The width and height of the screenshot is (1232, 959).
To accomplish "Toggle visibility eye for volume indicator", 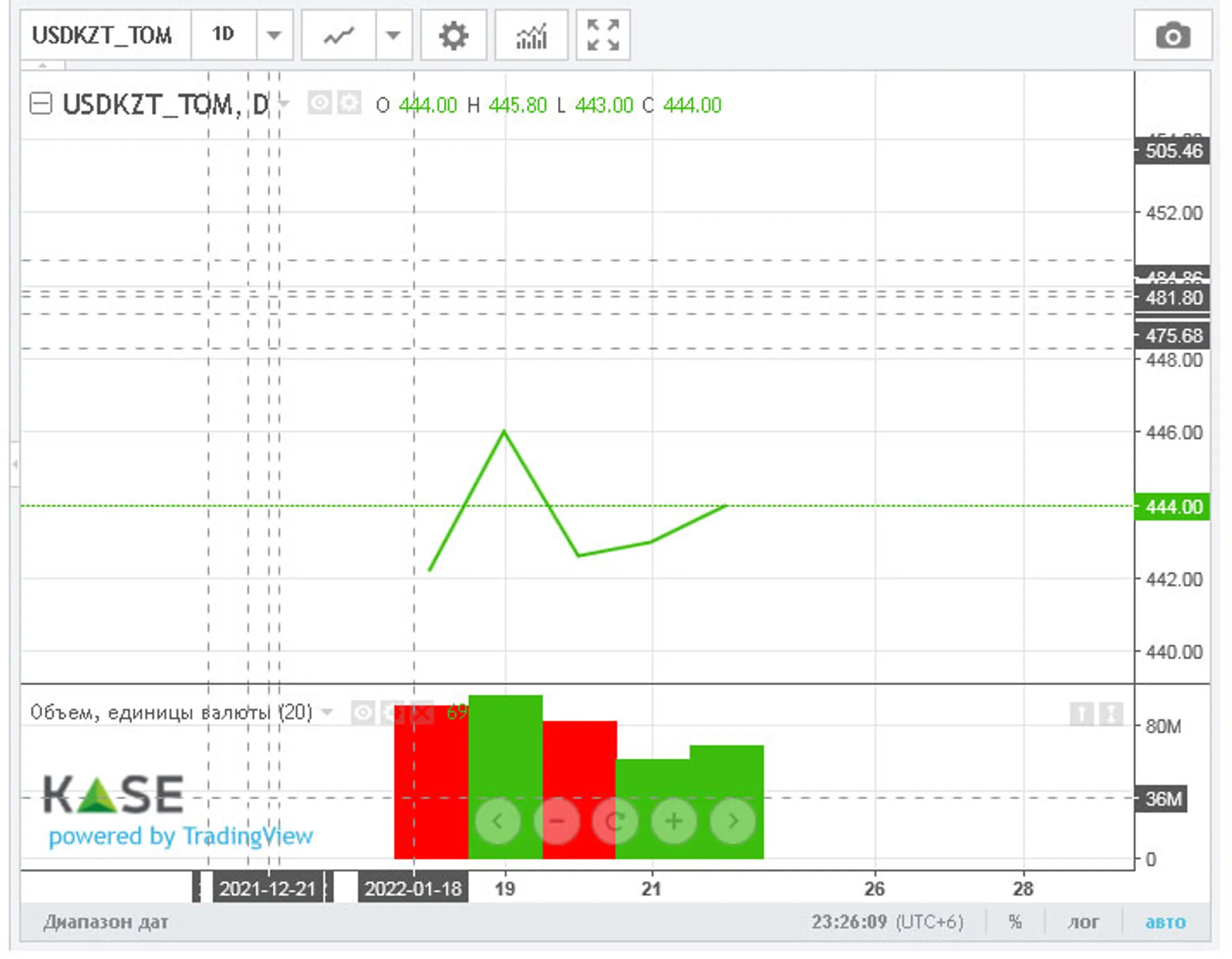I will [x=362, y=712].
